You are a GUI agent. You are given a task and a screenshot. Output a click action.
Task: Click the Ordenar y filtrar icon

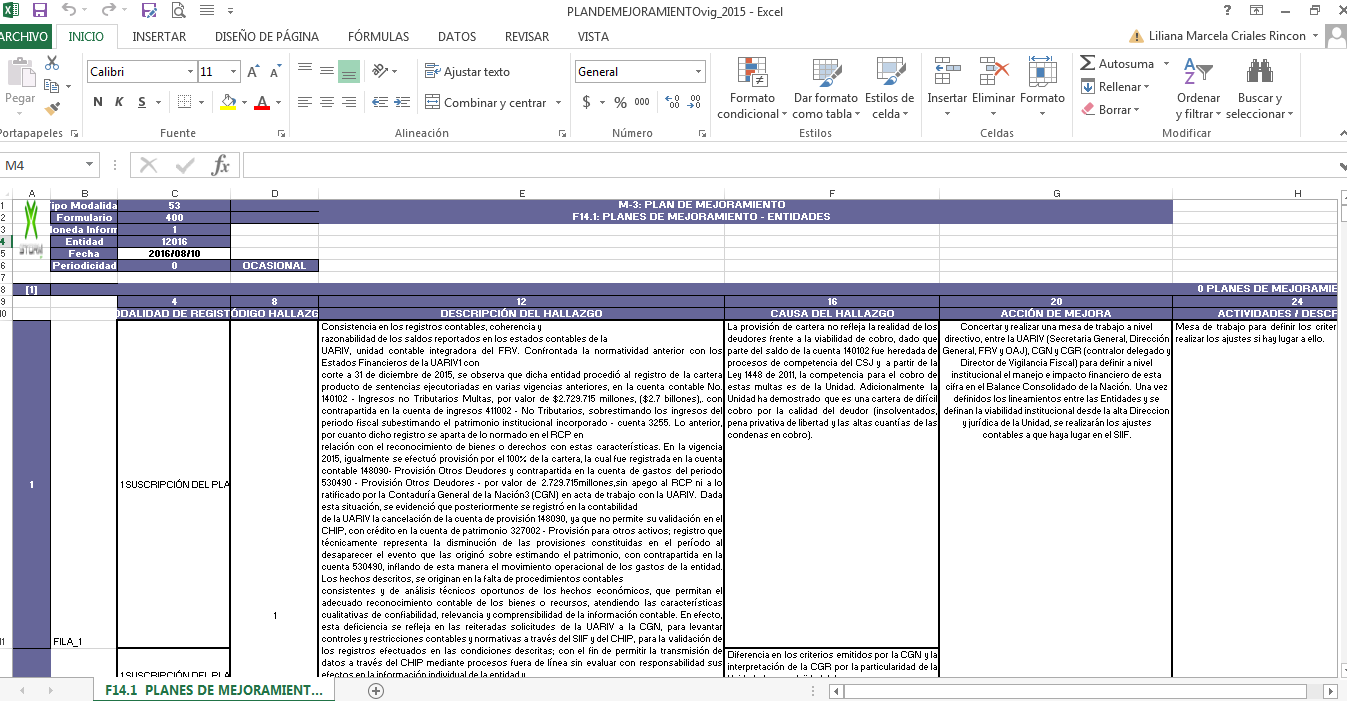coord(1198,72)
